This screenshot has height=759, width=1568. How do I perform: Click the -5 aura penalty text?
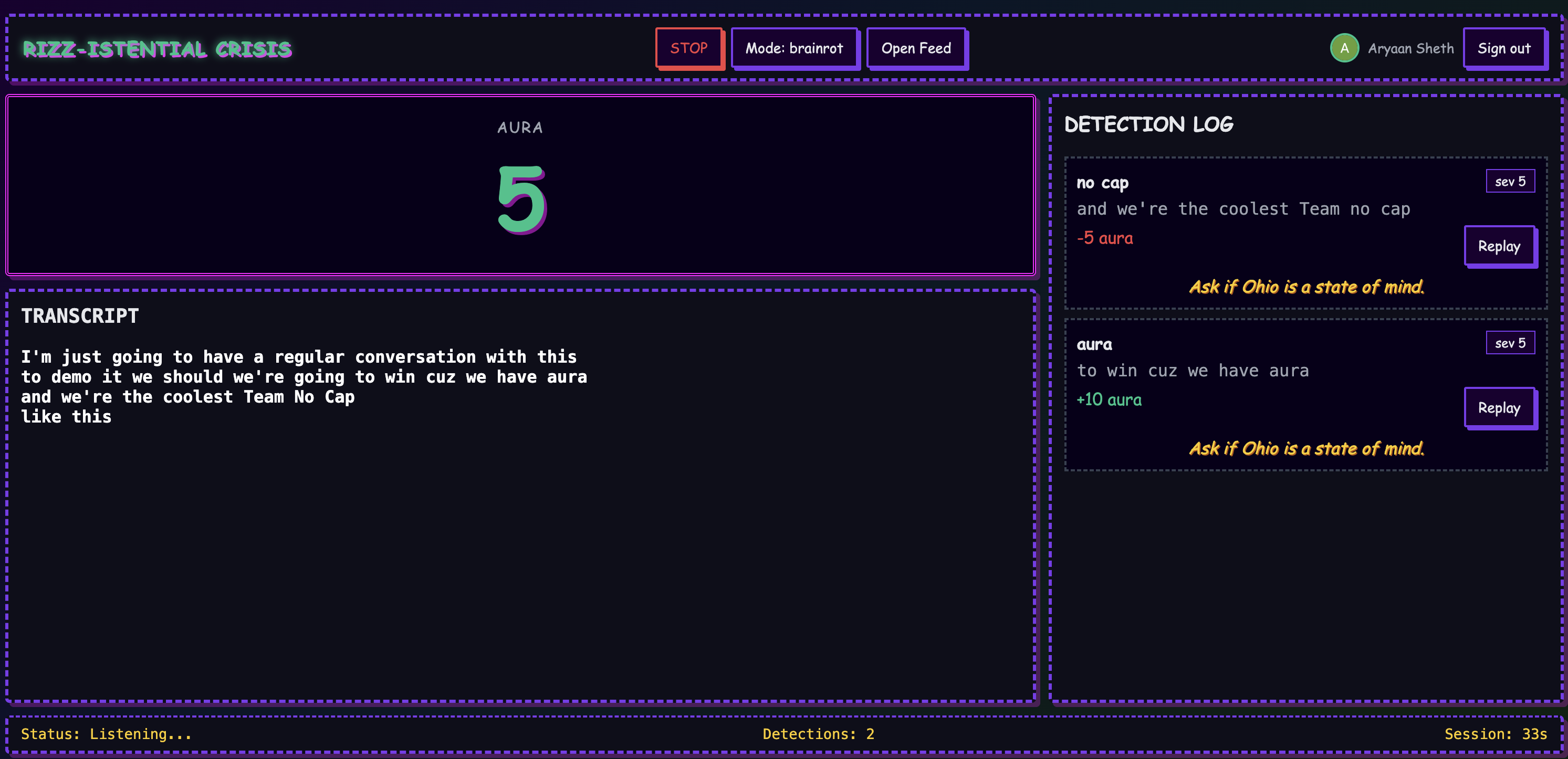(x=1104, y=238)
